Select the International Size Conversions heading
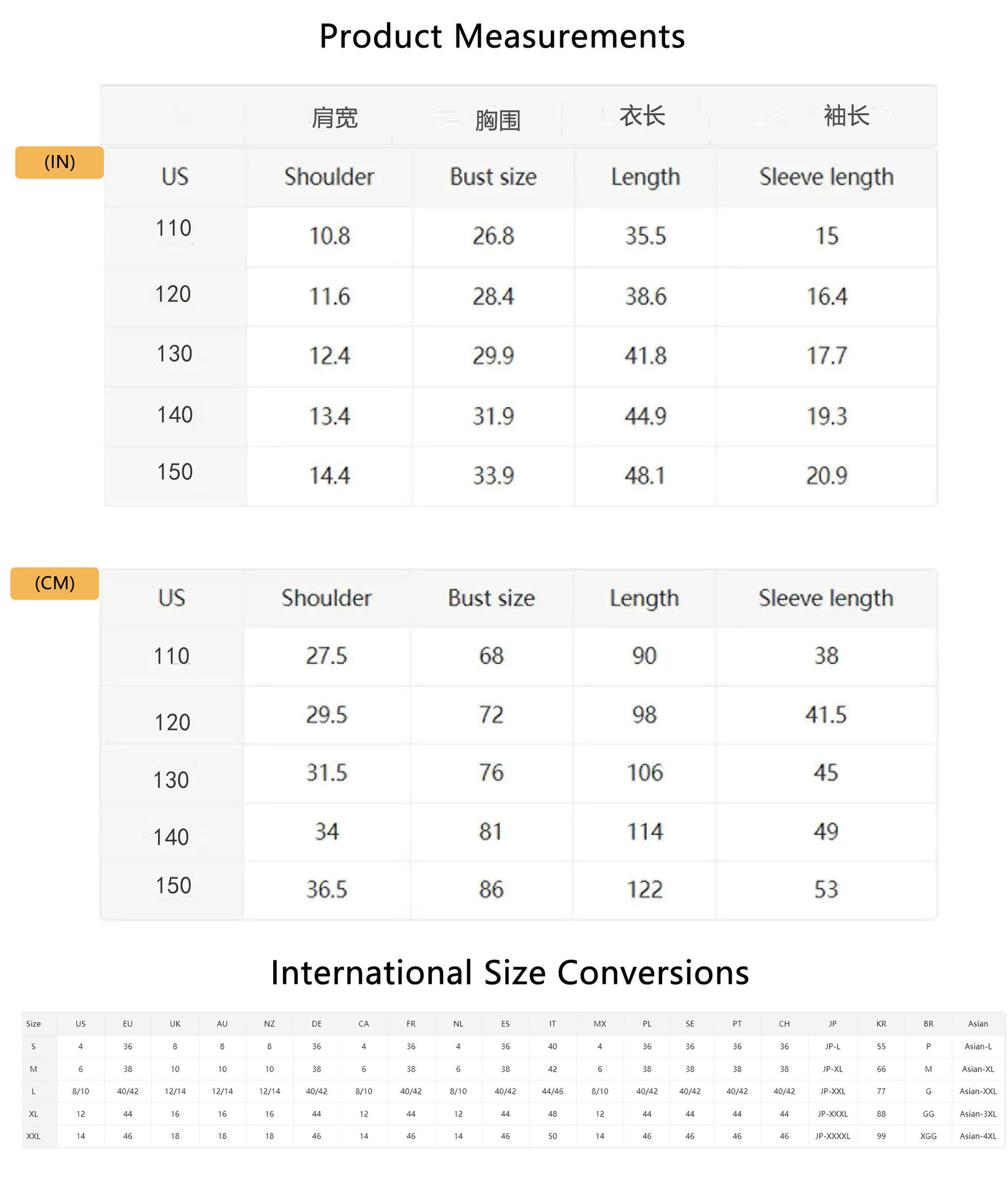This screenshot has width=1008, height=1182. tap(510, 972)
